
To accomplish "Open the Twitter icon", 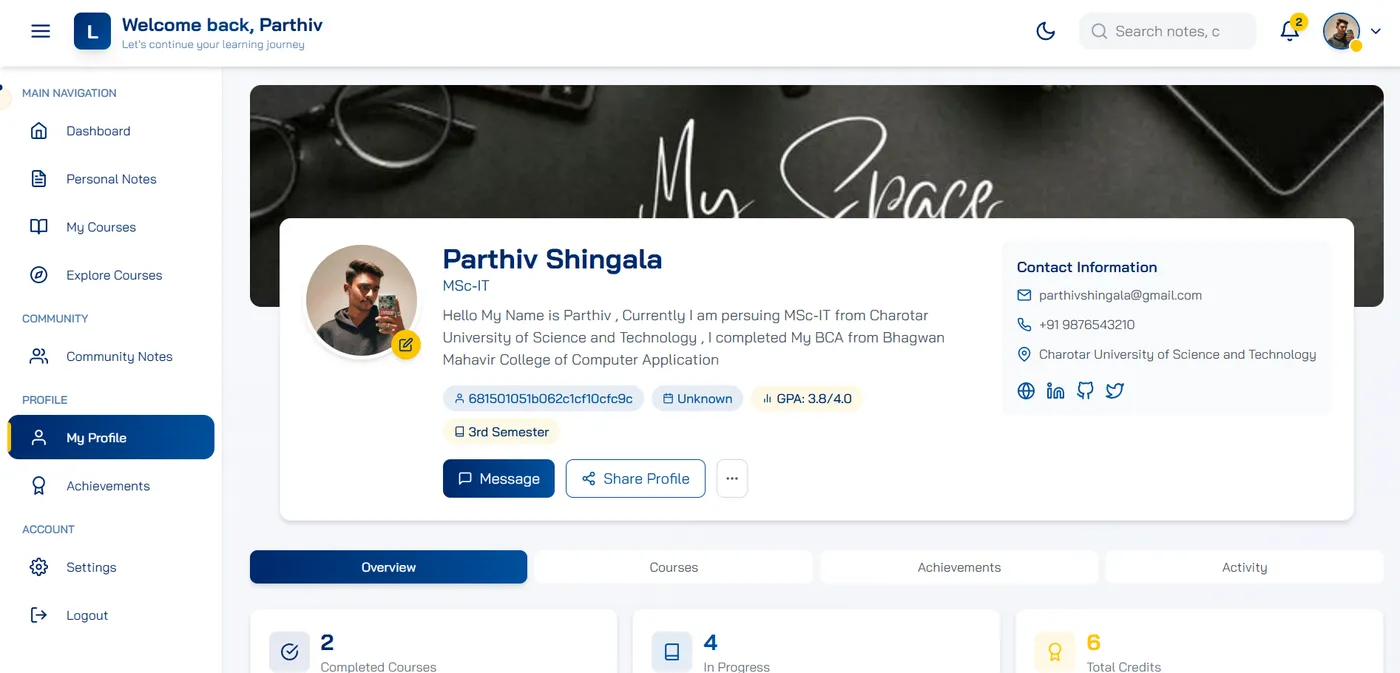I will tap(1115, 391).
